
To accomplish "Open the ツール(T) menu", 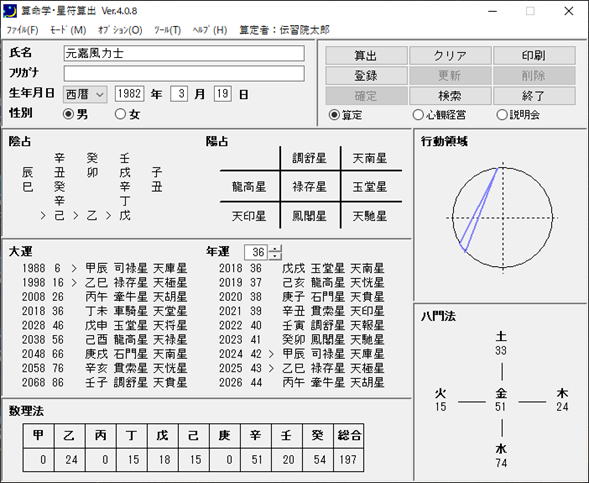I will (167, 30).
